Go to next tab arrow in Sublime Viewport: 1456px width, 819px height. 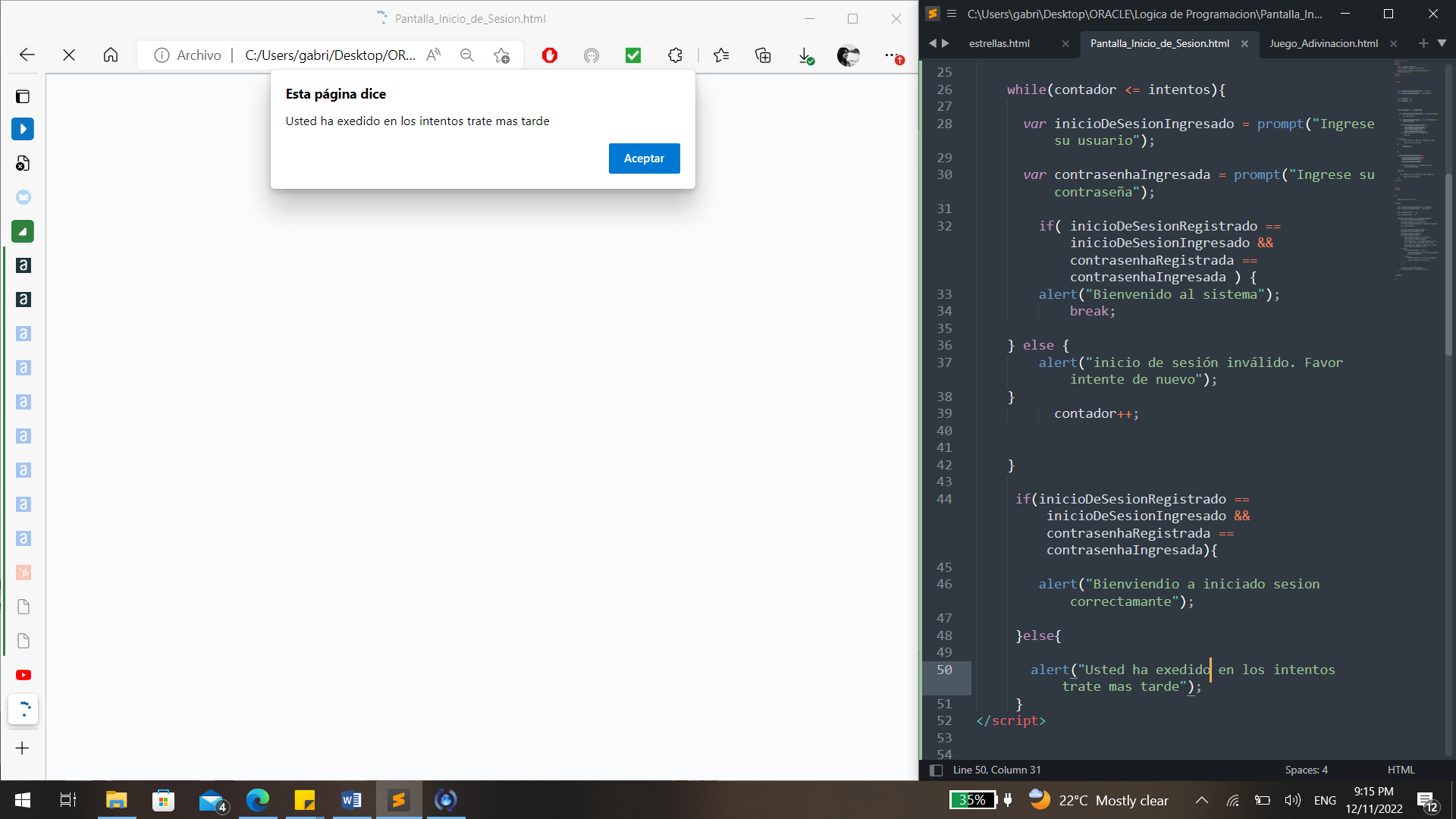tap(946, 43)
